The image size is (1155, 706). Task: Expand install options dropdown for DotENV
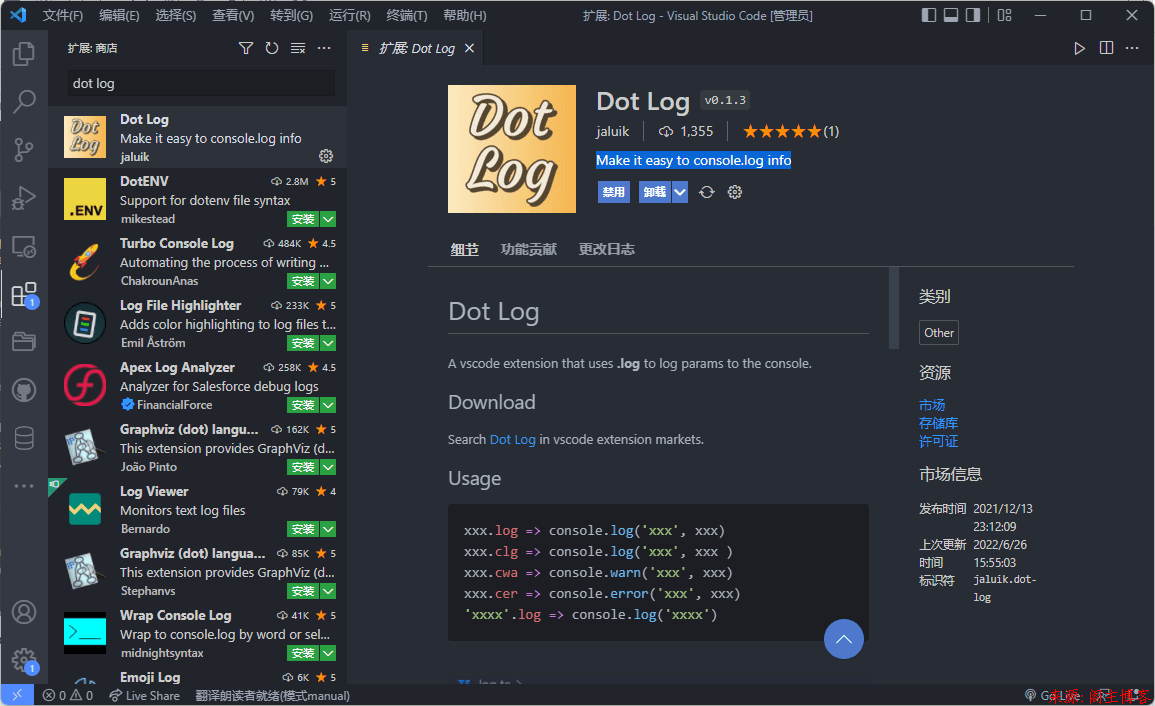click(x=329, y=219)
